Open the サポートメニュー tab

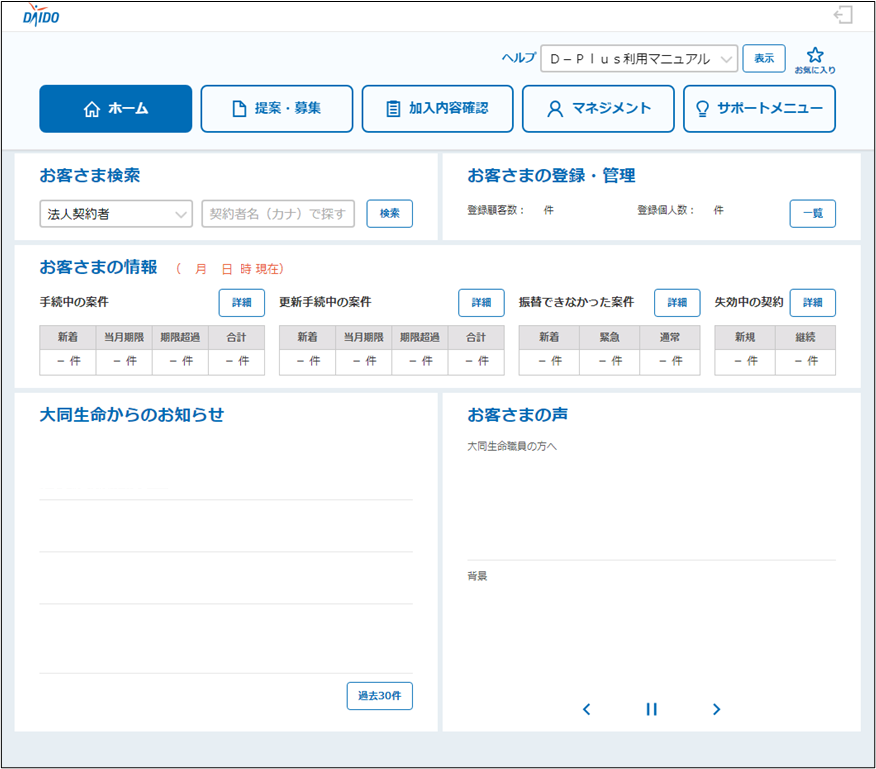pyautogui.click(x=759, y=108)
